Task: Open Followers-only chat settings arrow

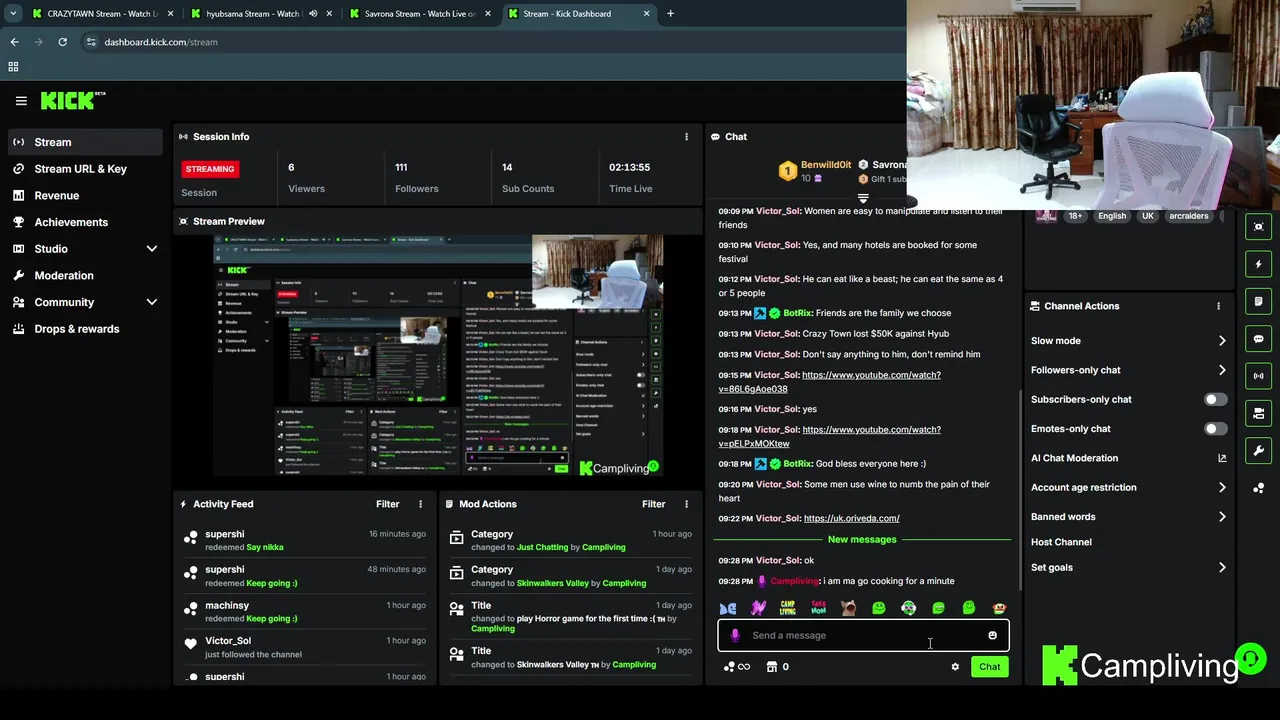Action: pyautogui.click(x=1222, y=370)
